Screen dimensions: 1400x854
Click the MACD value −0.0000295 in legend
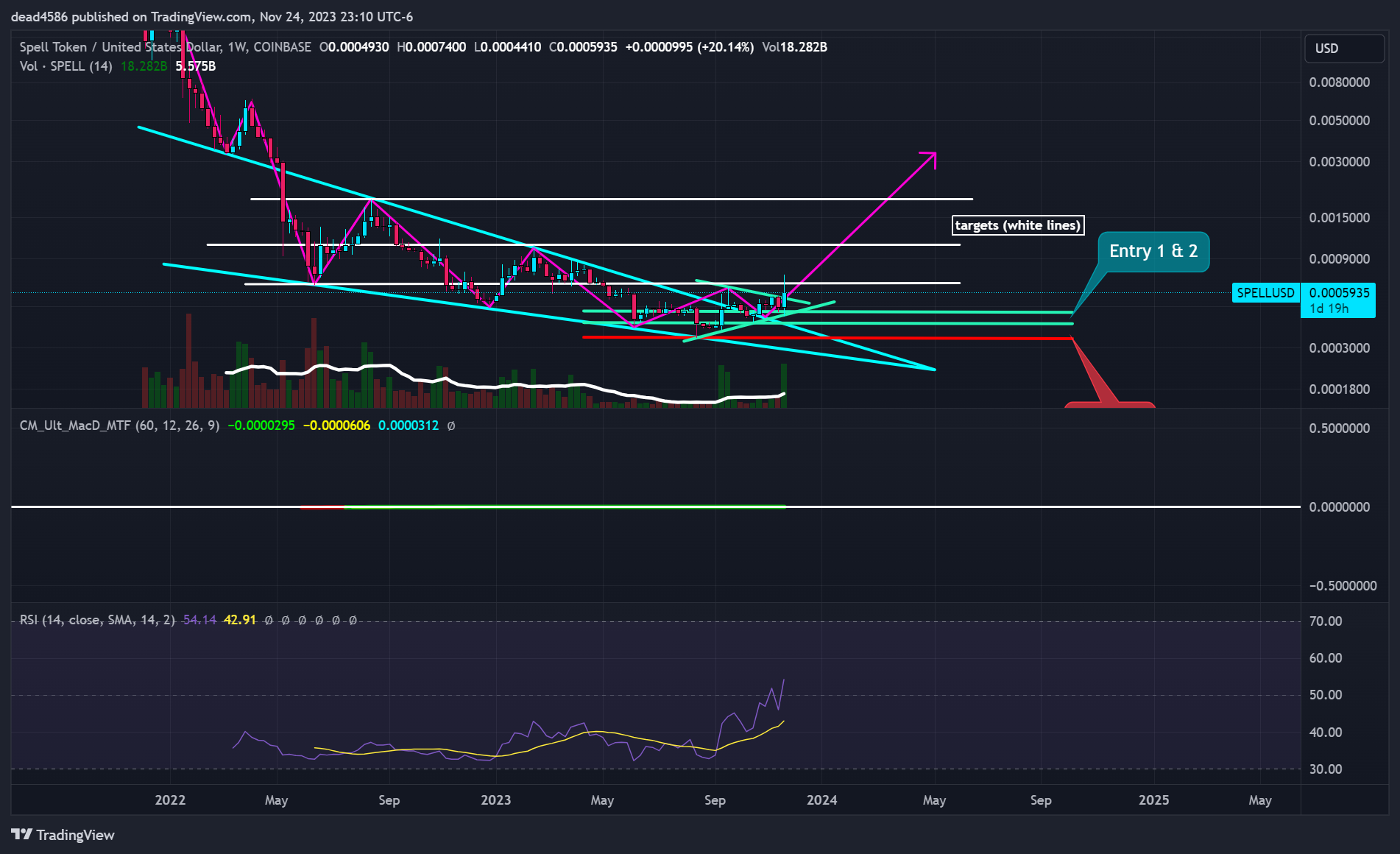pyautogui.click(x=261, y=426)
